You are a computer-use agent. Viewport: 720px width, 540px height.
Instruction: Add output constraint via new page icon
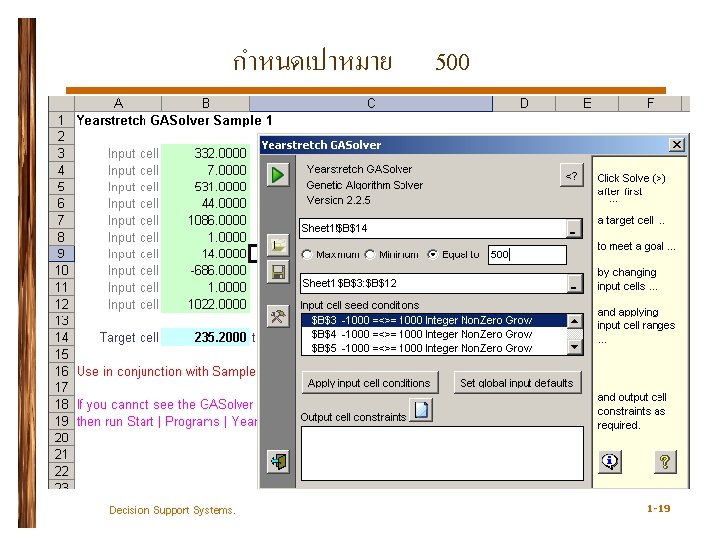[x=421, y=409]
